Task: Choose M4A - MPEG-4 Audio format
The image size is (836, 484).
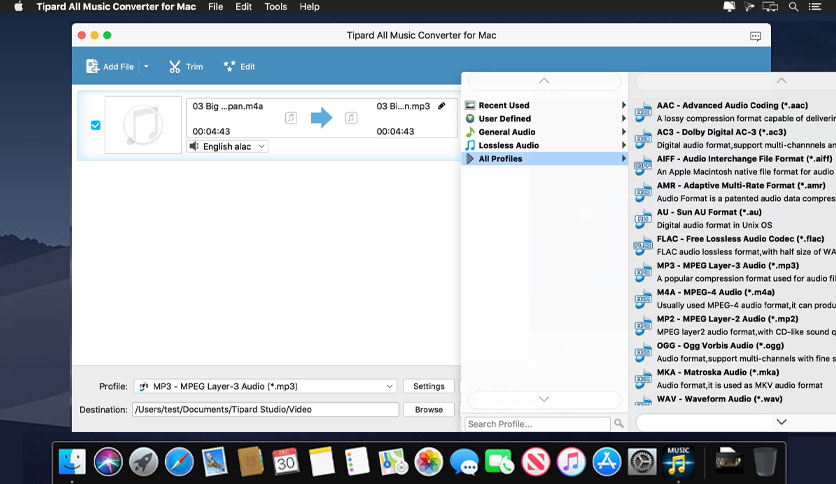Action: [x=734, y=299]
